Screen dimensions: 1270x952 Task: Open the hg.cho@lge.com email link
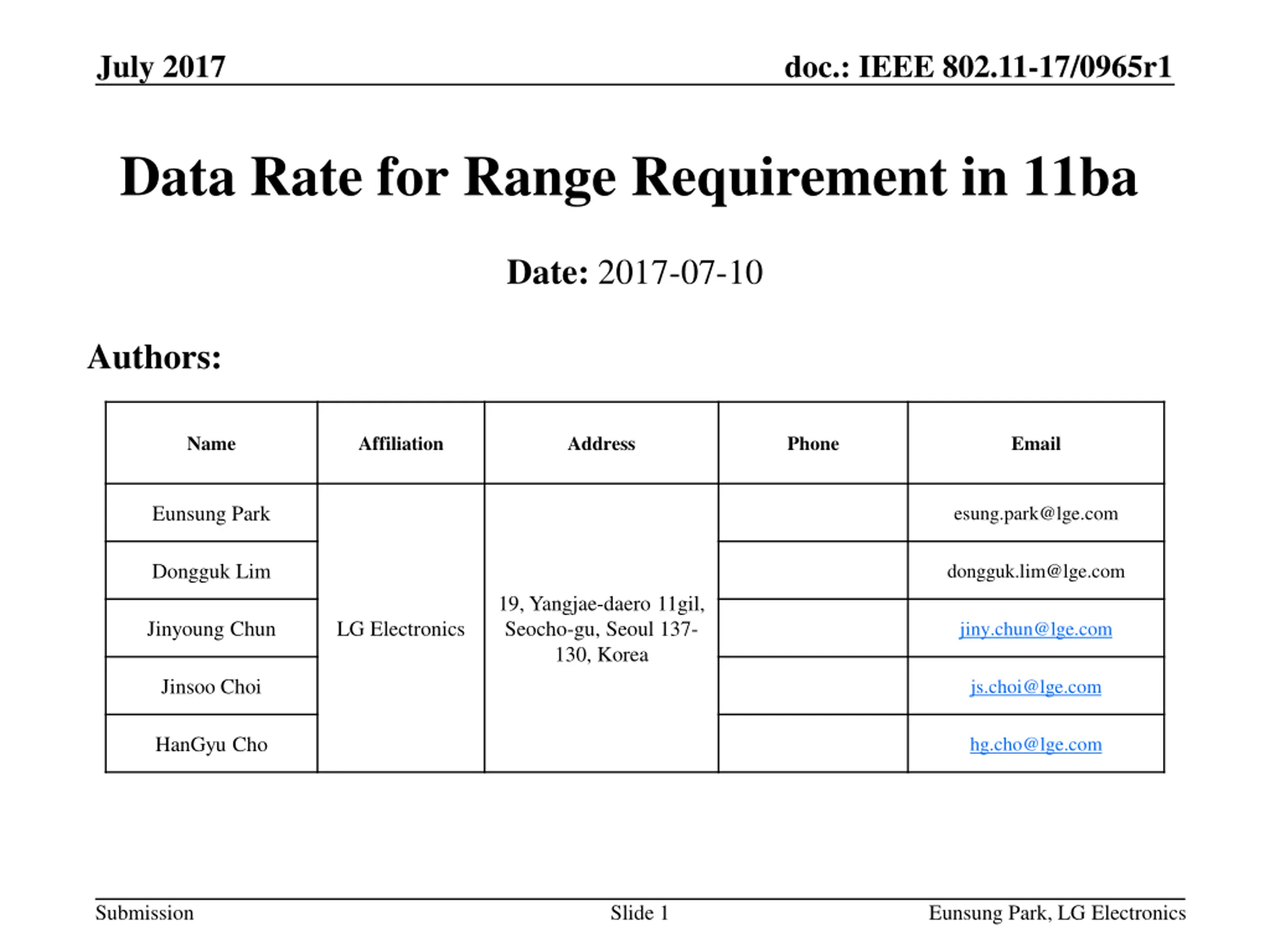tap(1035, 744)
